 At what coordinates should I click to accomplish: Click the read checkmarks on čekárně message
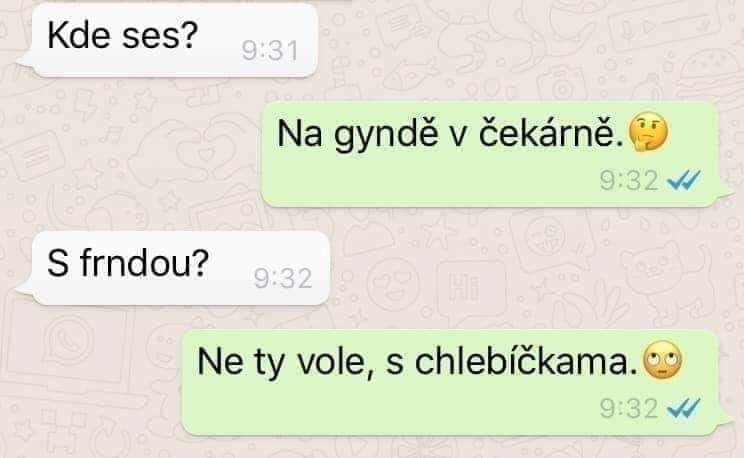684,180
